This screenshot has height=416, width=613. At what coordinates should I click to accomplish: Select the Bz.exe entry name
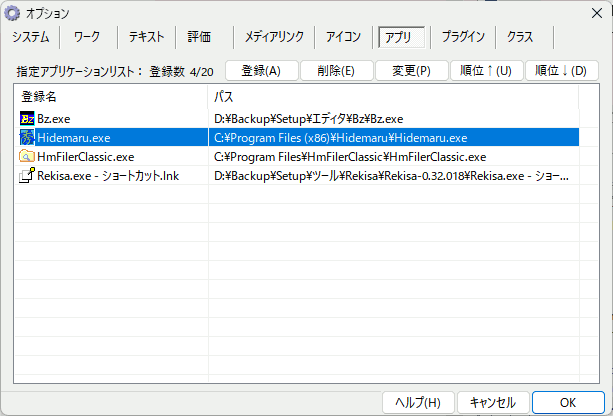(54, 118)
